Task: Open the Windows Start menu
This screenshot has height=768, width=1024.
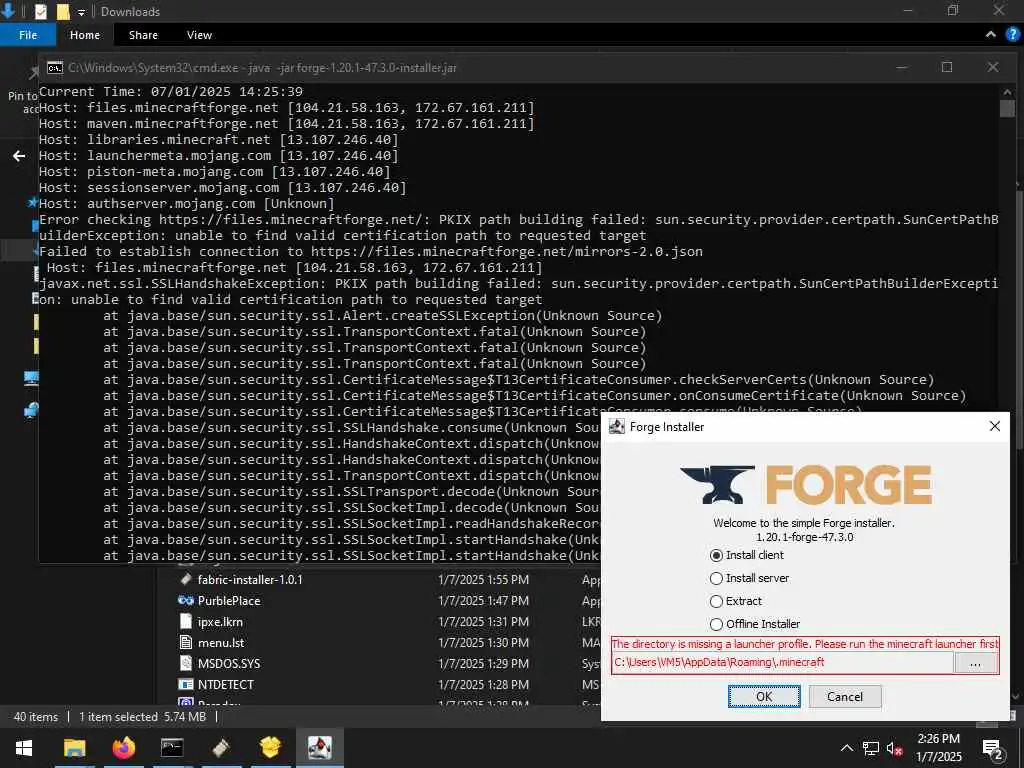Action: click(x=24, y=748)
